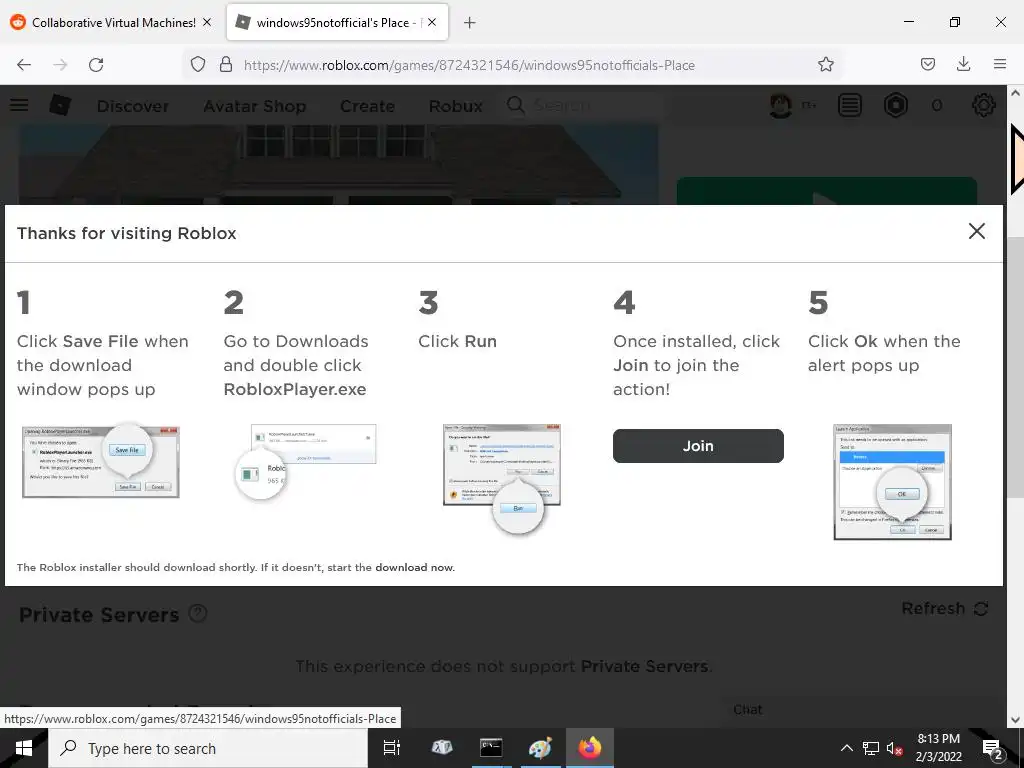Viewport: 1024px width, 768px height.
Task: Open Windows Task View
Action: tap(391, 748)
